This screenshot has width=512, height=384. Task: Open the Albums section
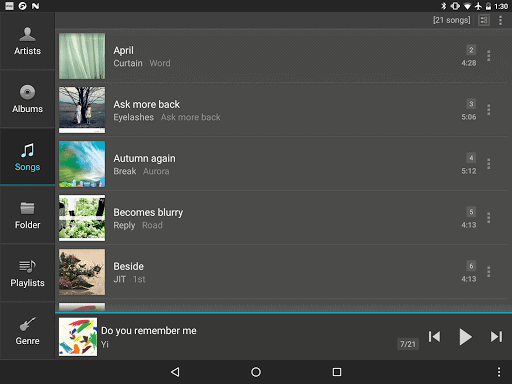(x=27, y=99)
